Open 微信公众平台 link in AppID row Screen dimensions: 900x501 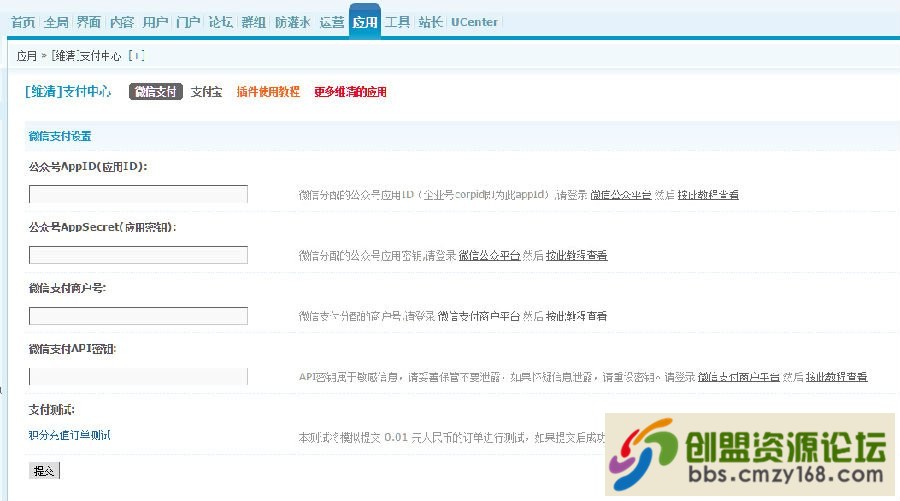pos(621,195)
